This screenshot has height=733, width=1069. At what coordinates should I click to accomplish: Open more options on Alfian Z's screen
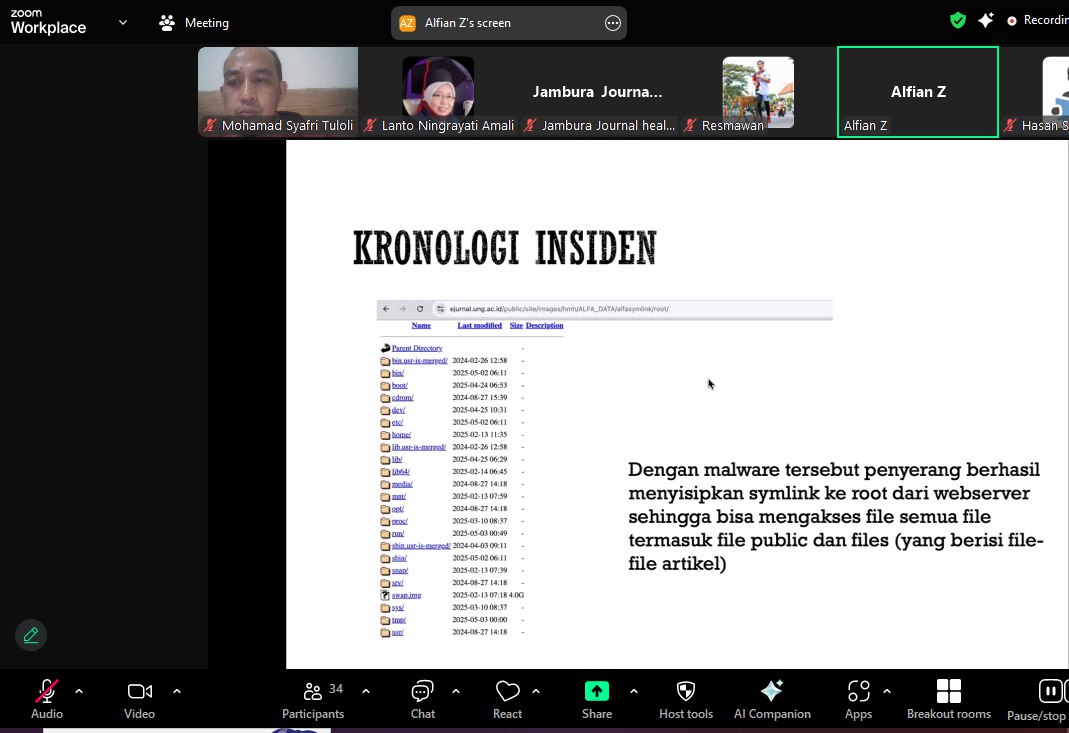613,23
